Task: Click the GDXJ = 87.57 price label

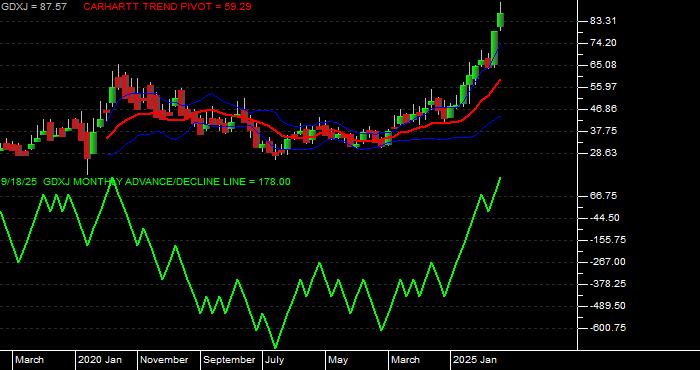Action: 33,7
